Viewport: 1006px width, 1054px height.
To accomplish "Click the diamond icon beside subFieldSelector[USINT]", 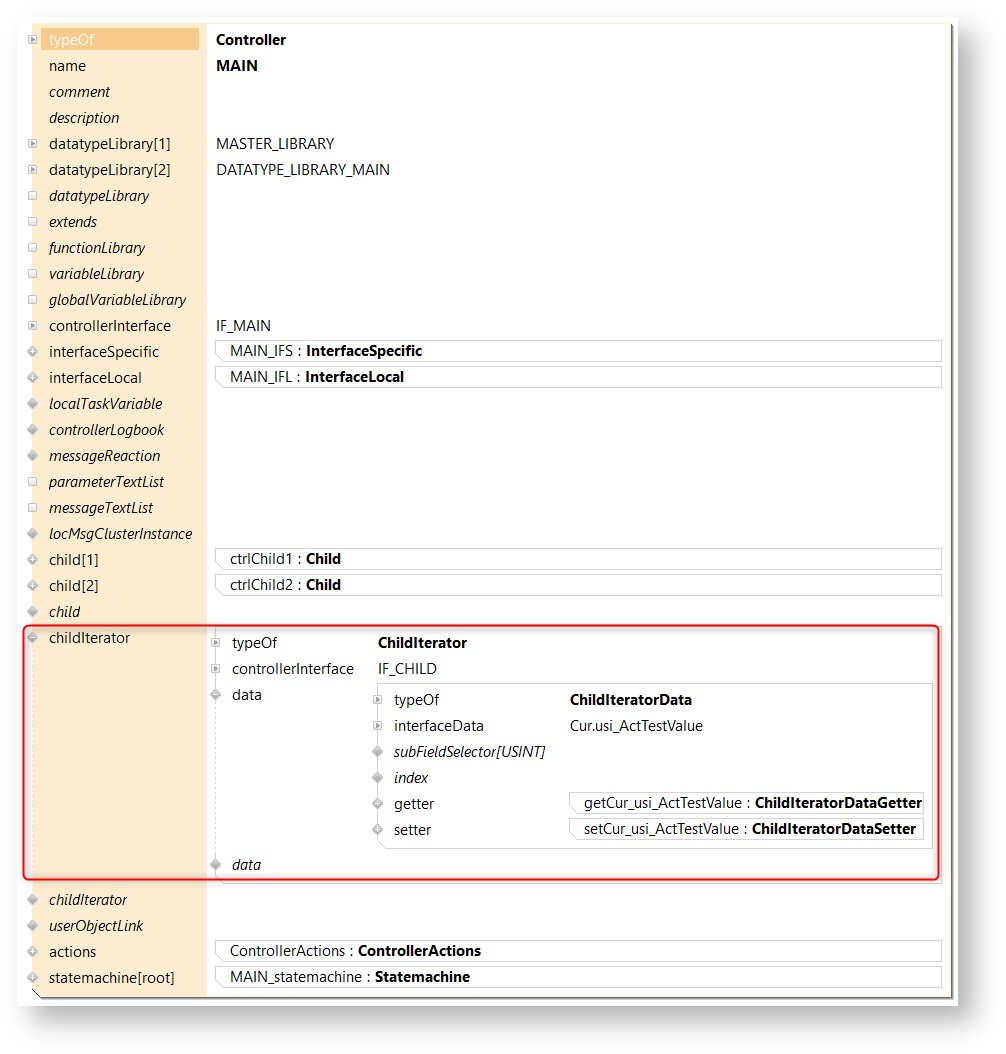I will [378, 752].
